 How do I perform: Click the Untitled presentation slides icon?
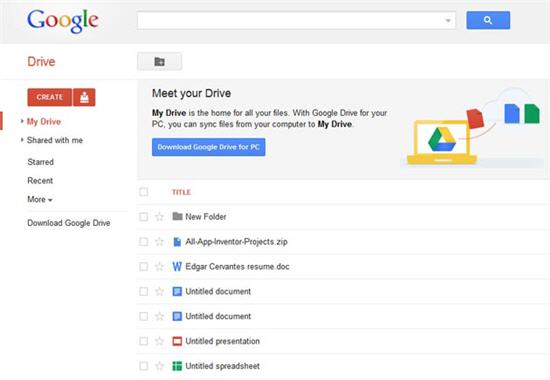point(177,341)
